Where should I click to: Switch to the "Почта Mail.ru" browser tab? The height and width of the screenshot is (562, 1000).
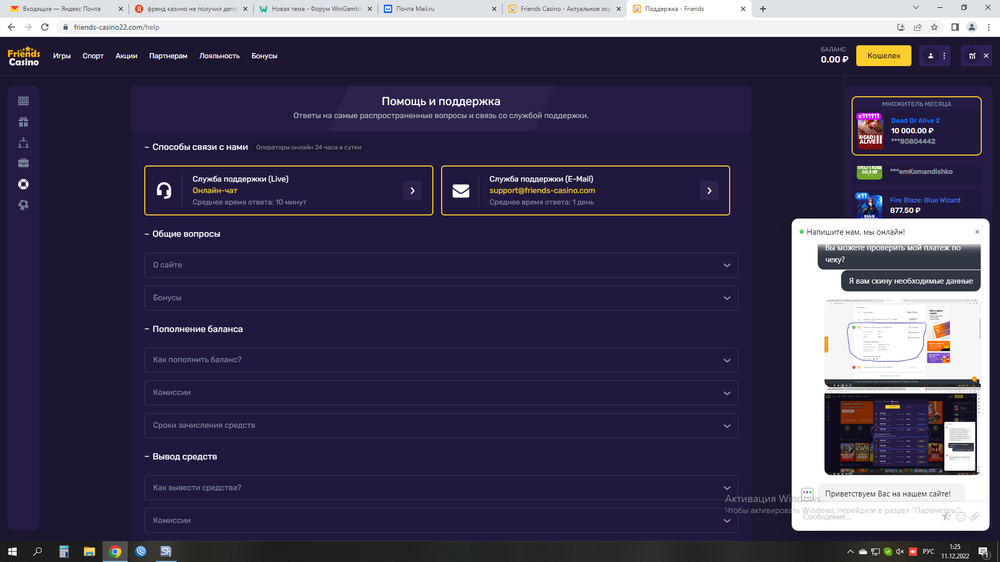pos(438,8)
